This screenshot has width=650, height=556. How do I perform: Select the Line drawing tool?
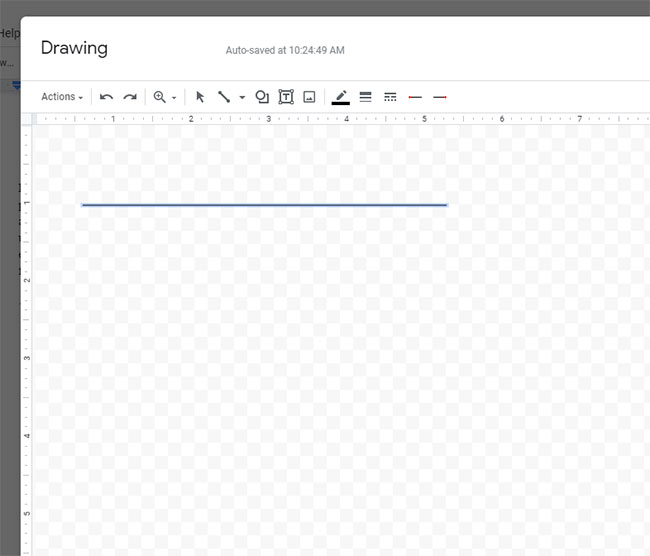(x=225, y=97)
